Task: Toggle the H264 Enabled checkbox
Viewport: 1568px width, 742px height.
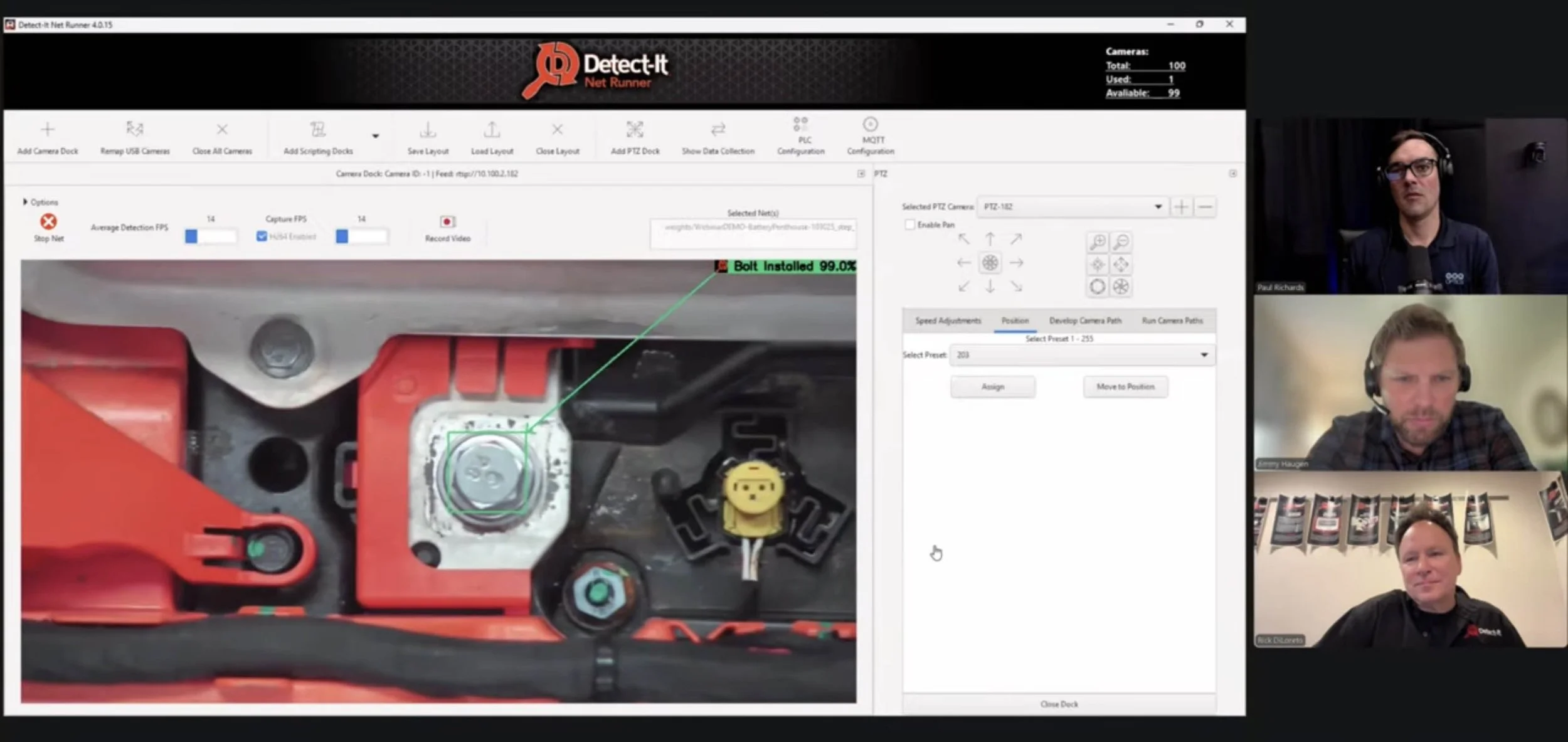Action: 262,236
